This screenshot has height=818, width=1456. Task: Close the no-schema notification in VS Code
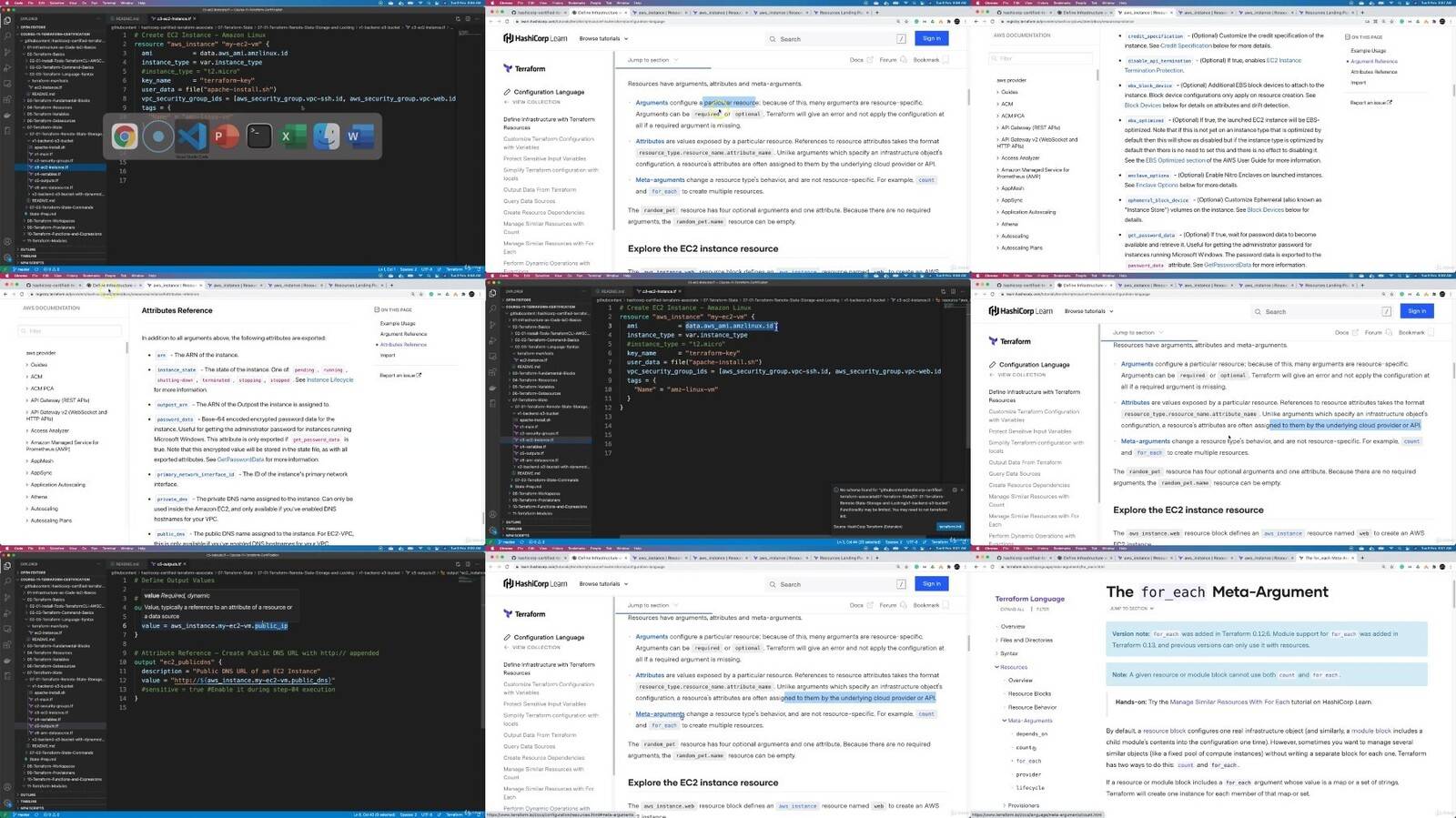[962, 490]
